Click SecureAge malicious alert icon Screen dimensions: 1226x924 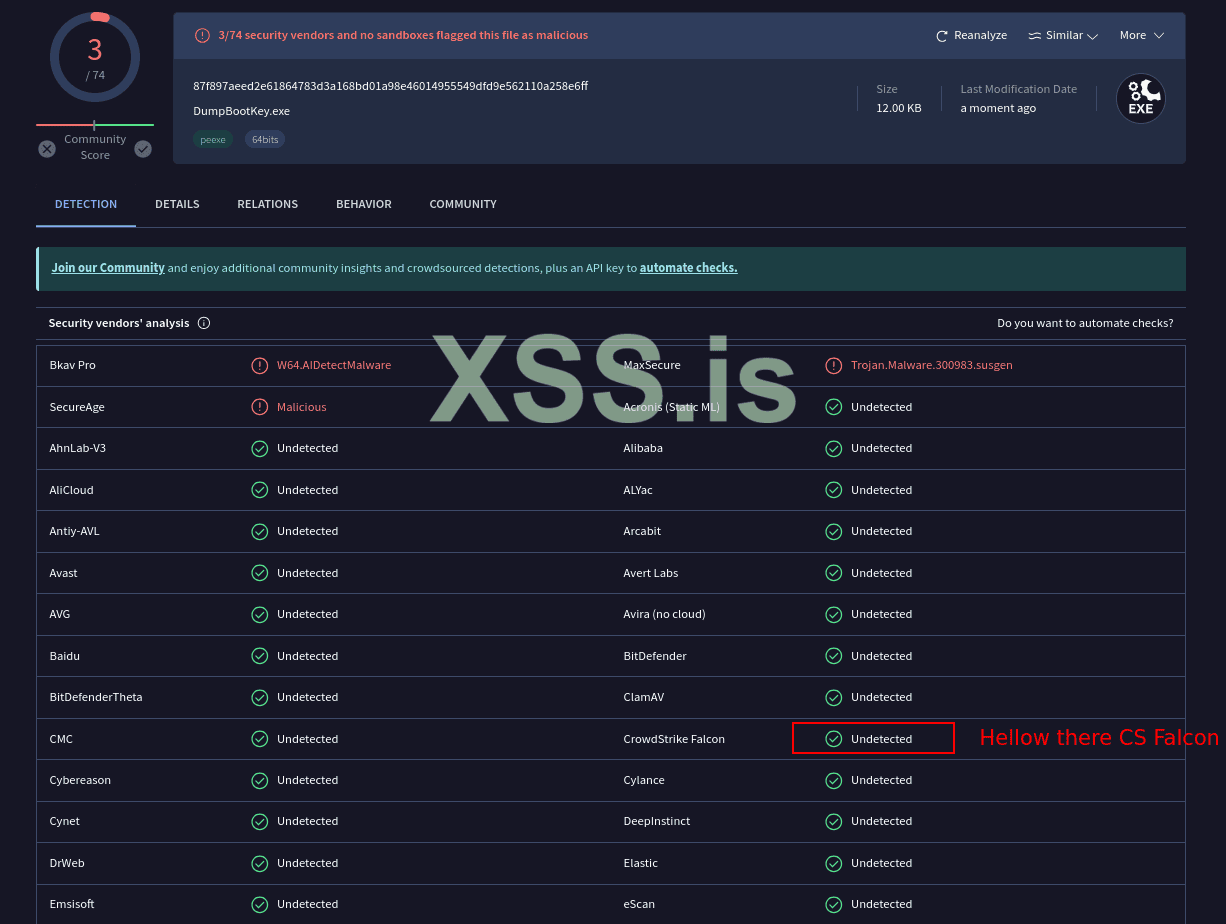(x=260, y=407)
